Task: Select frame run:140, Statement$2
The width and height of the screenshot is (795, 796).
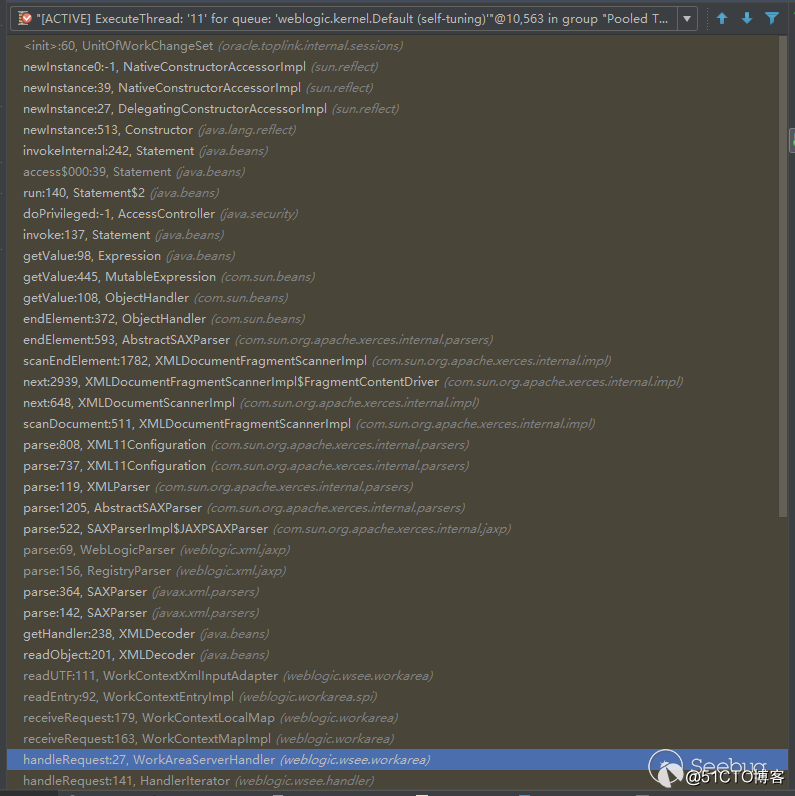Action: coord(397,193)
